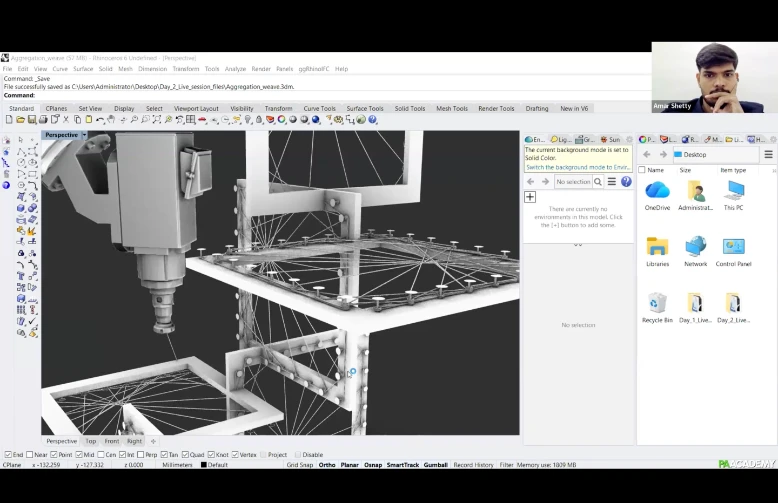Toggle the End osnap checkbox

click(x=8, y=454)
